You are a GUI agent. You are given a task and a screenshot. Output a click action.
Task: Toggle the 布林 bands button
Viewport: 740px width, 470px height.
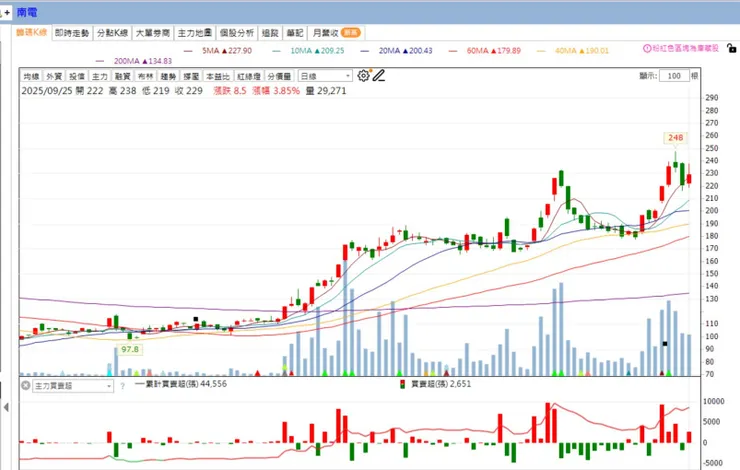(x=145, y=76)
